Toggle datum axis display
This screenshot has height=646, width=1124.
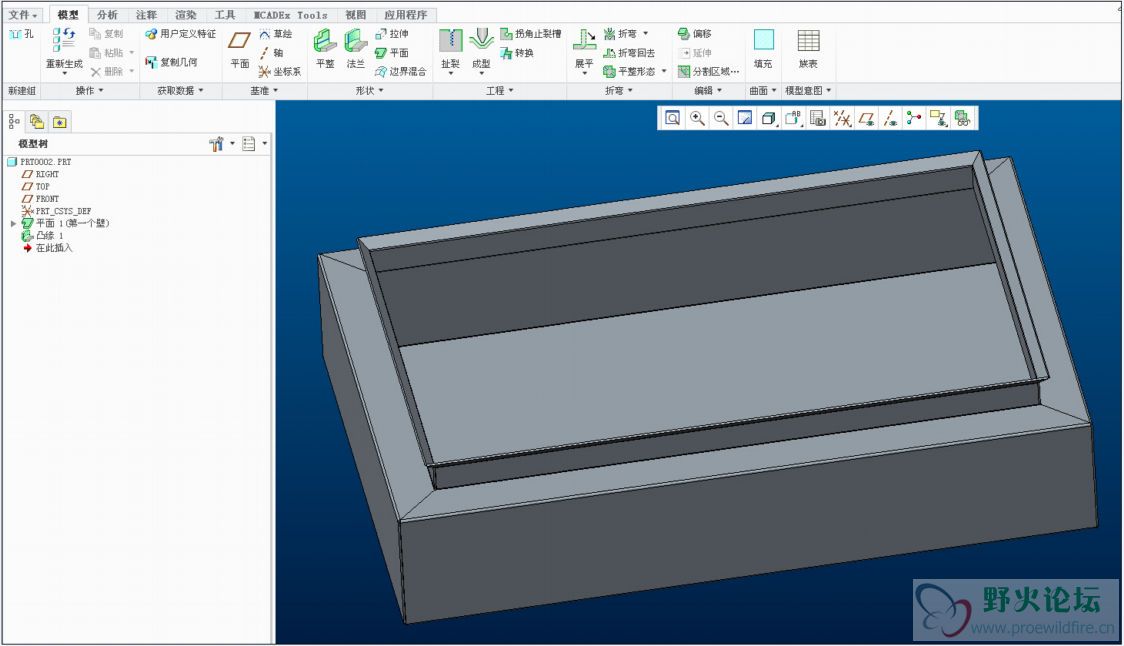tap(890, 118)
